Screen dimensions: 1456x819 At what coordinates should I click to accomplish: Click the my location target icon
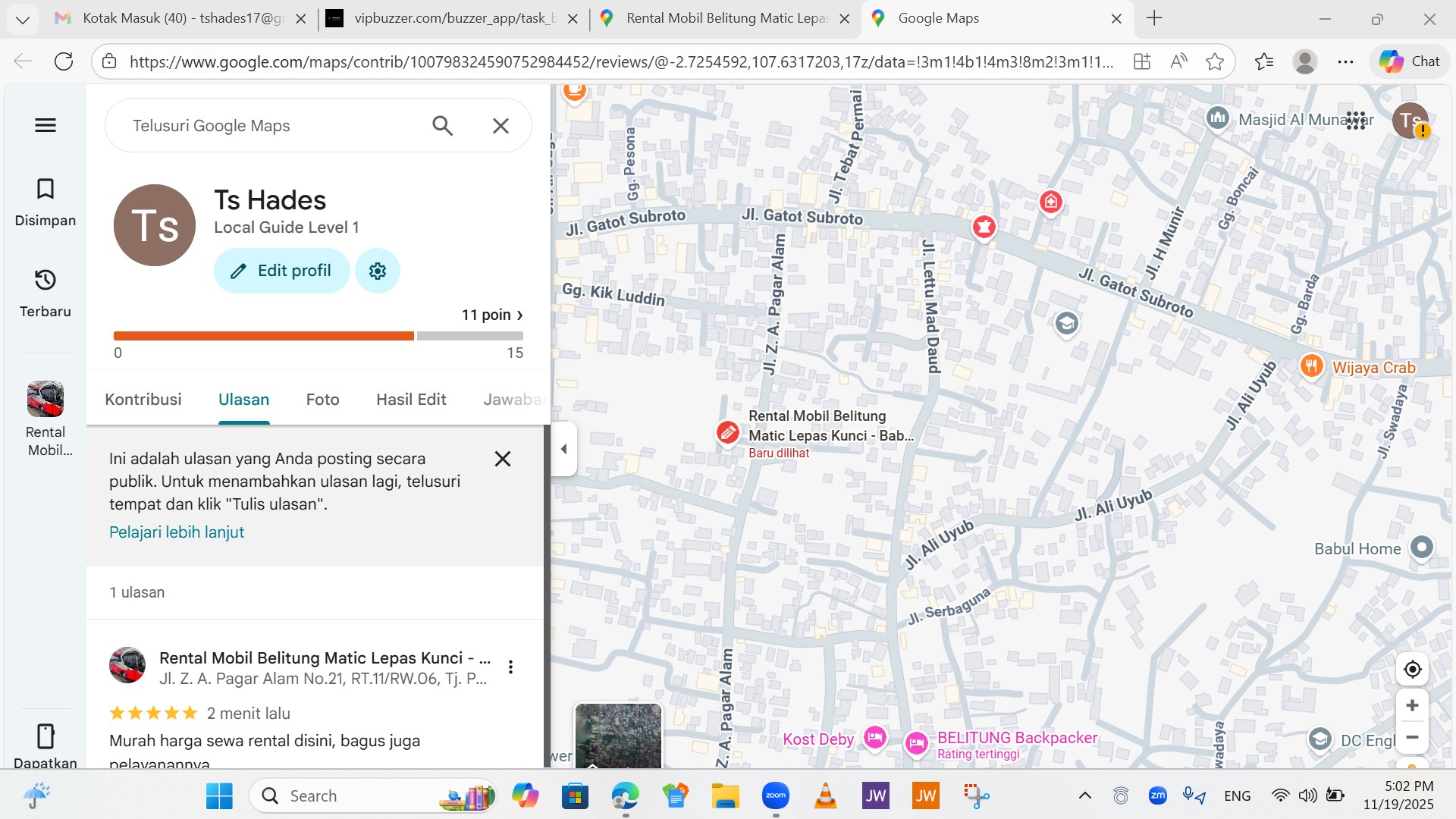tap(1412, 670)
